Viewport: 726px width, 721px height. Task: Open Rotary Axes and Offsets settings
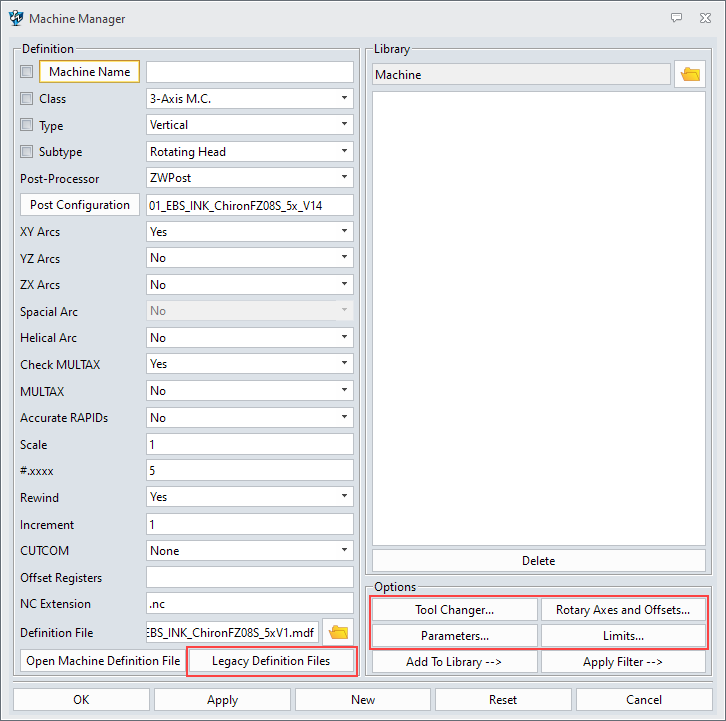tap(623, 610)
